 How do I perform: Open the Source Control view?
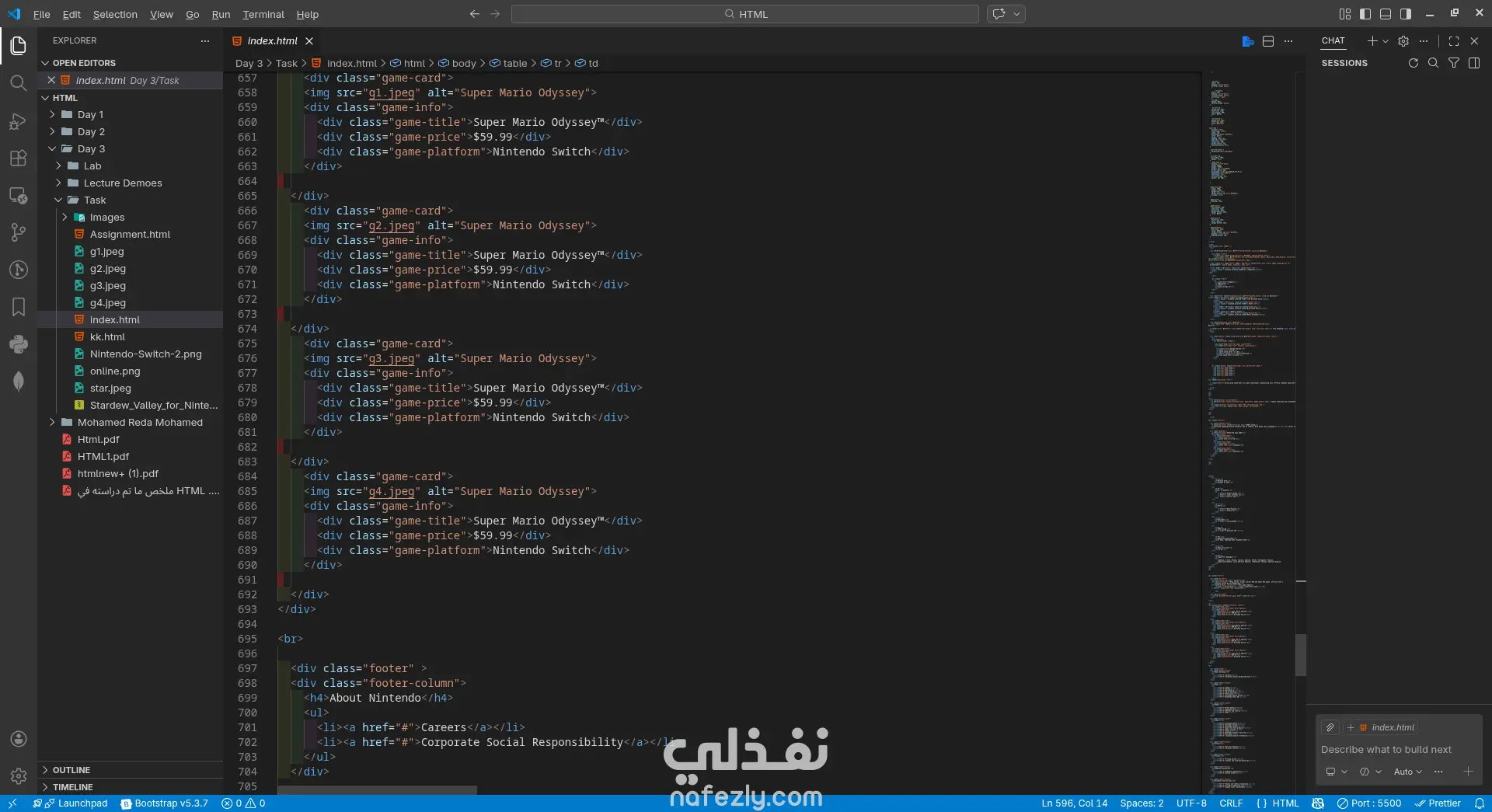point(19,232)
